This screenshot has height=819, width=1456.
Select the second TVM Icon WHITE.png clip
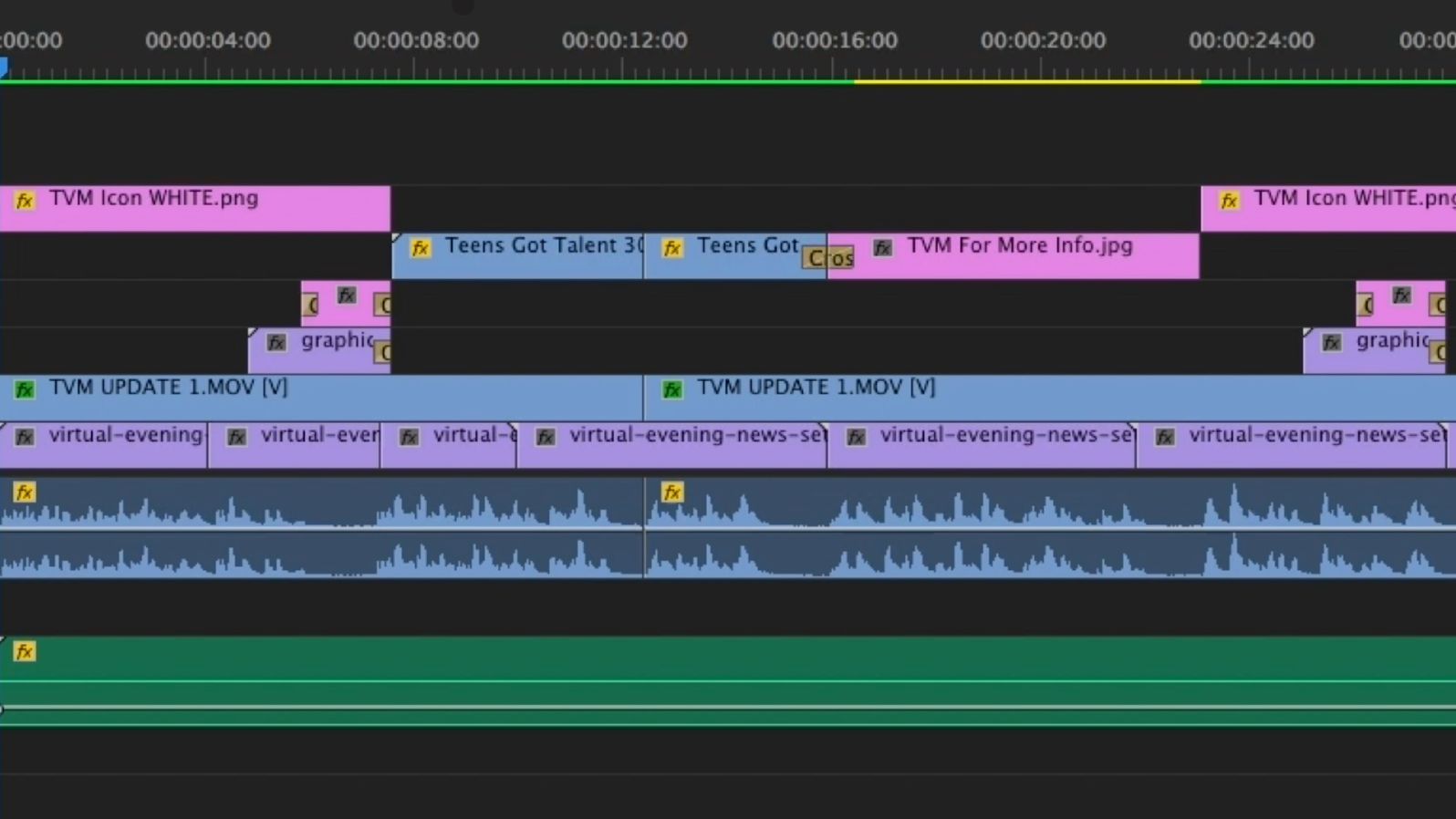pos(1328,209)
